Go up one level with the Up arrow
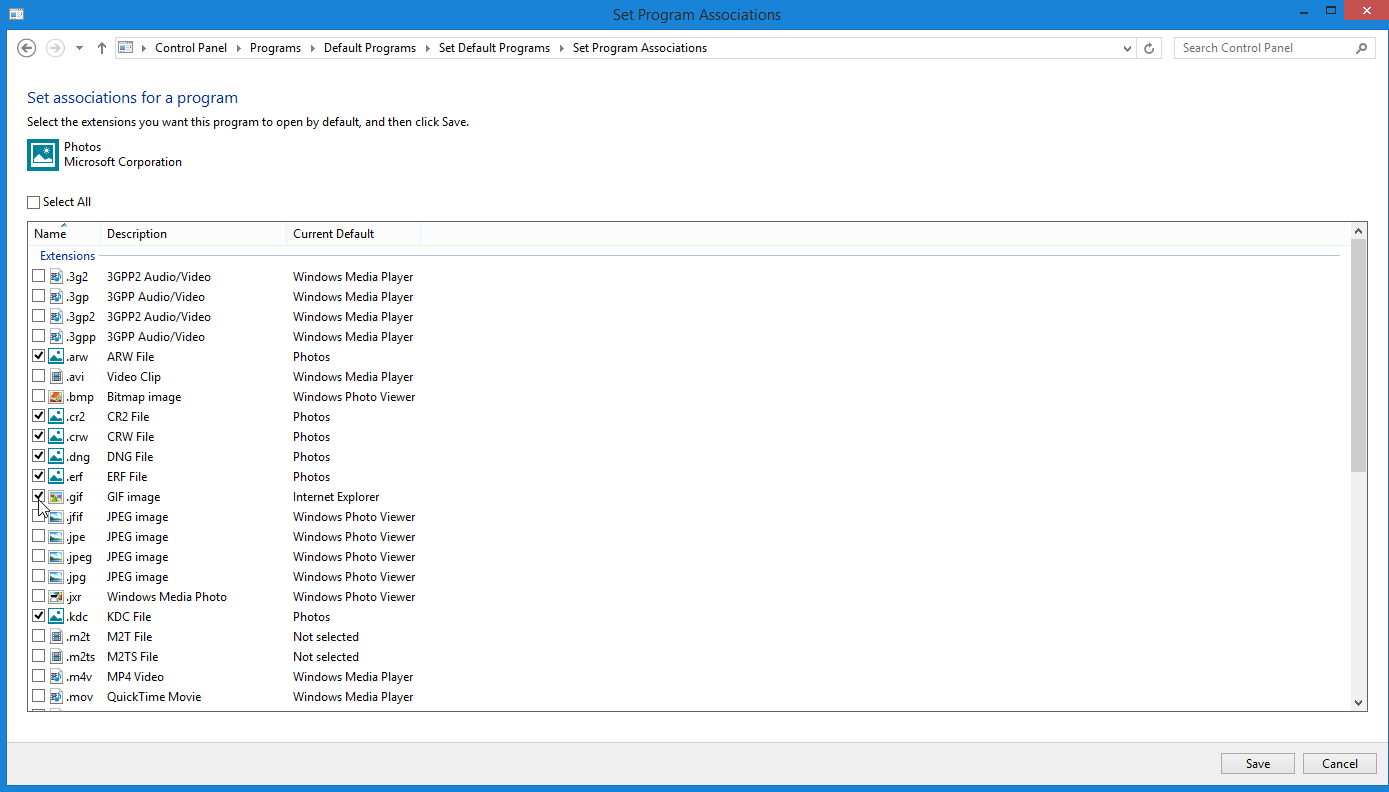Image resolution: width=1389 pixels, height=792 pixels. pyautogui.click(x=102, y=48)
